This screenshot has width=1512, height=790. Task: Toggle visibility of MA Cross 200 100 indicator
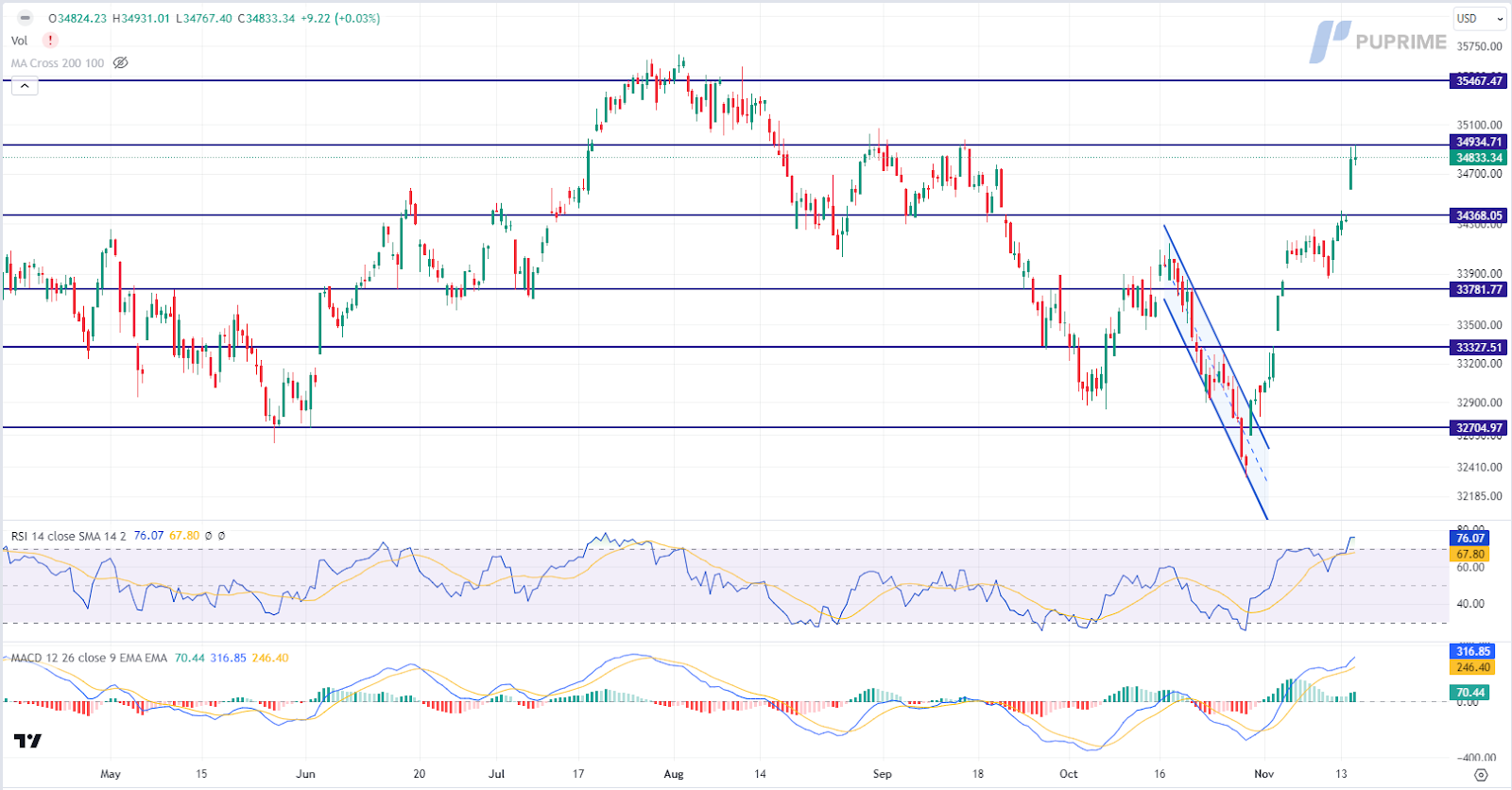[120, 63]
